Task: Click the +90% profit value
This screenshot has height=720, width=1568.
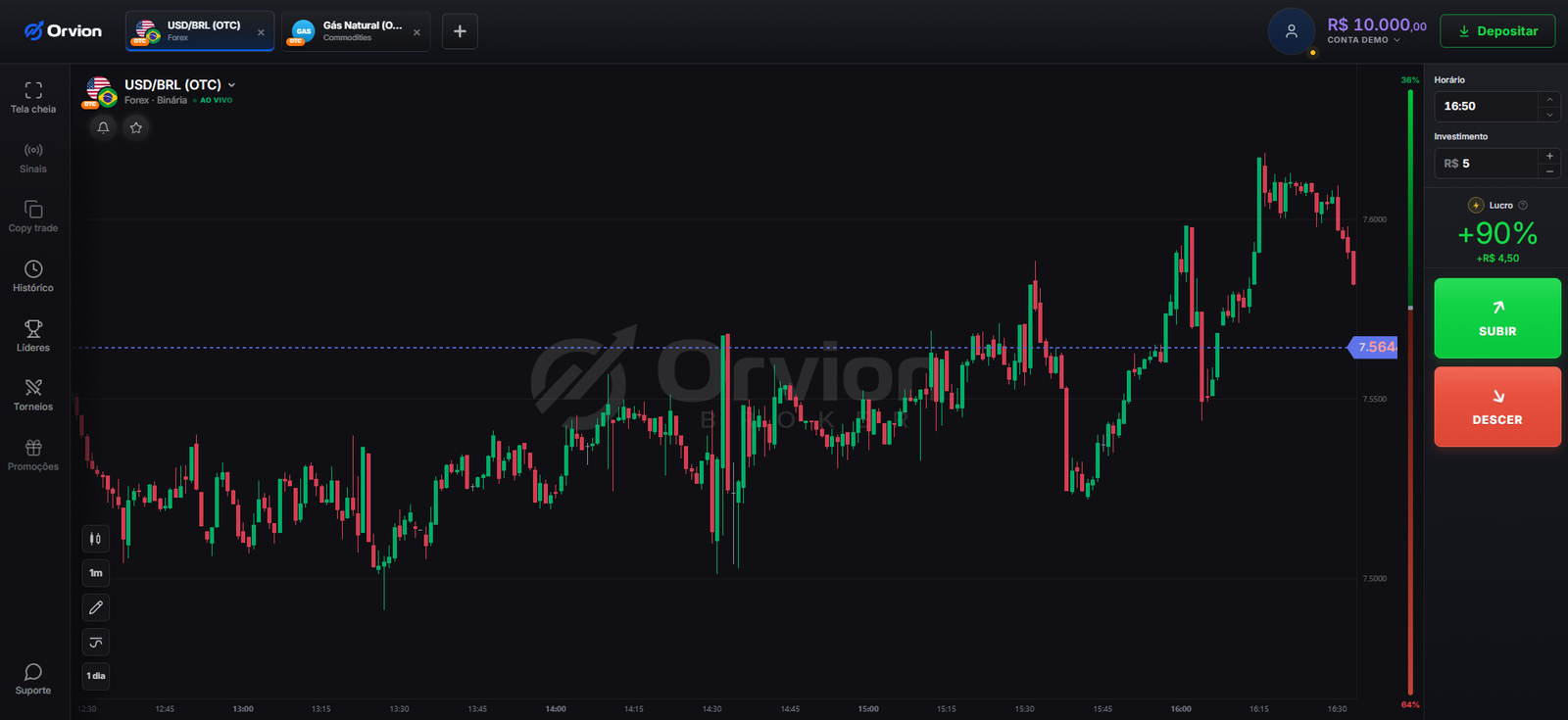Action: point(1497,233)
